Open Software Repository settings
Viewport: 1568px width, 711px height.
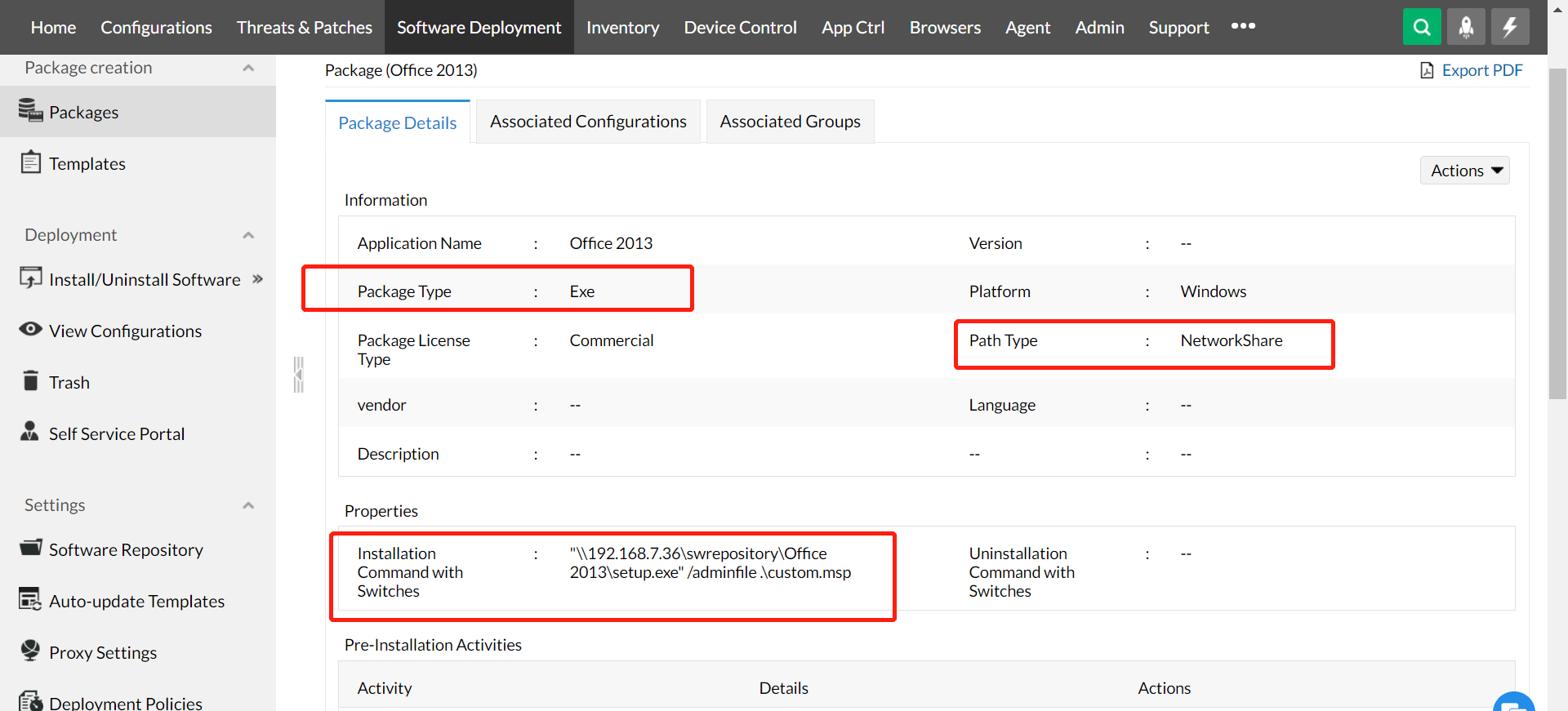126,549
